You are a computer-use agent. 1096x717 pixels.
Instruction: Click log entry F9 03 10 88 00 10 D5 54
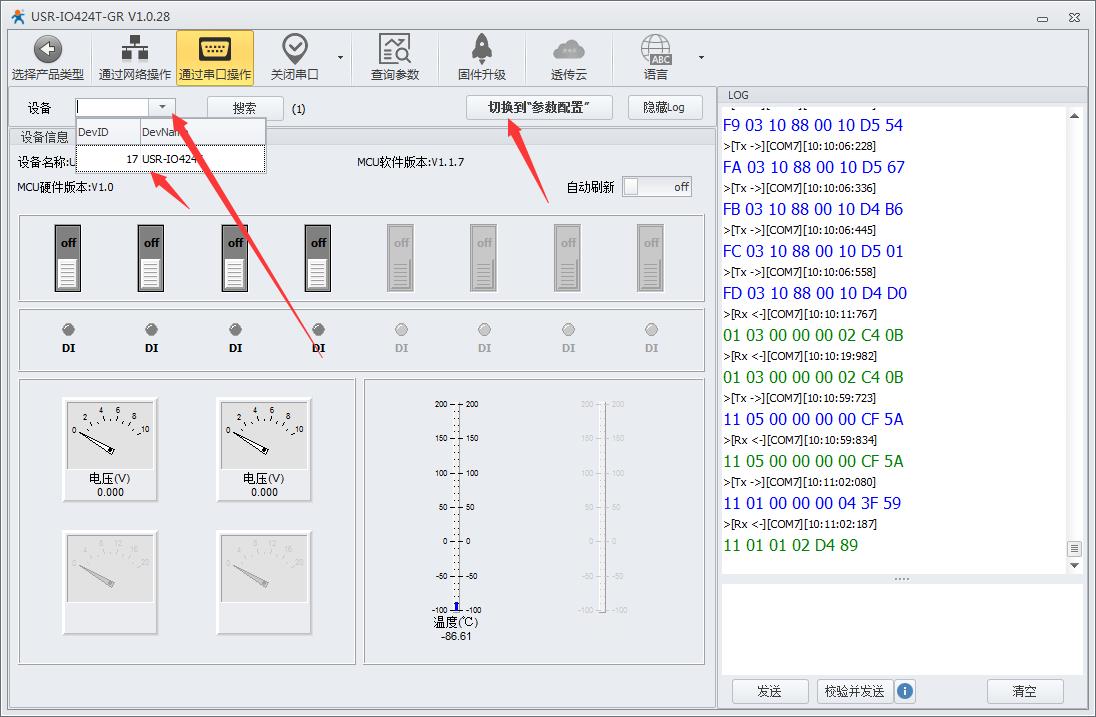[x=812, y=125]
